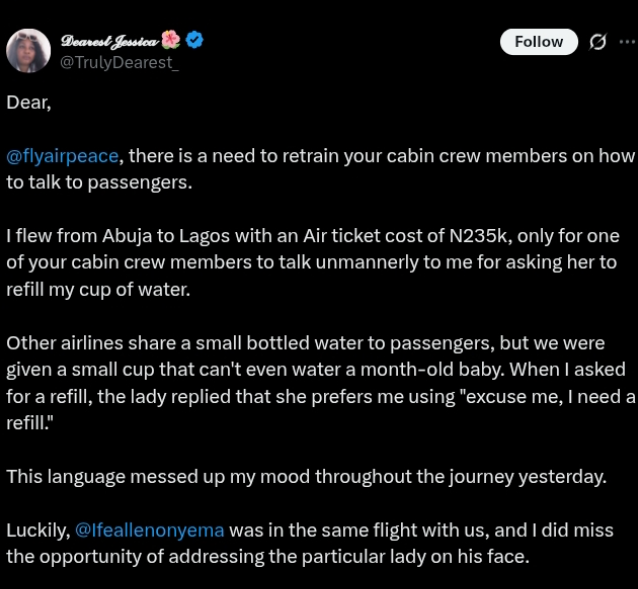This screenshot has width=638, height=589.
Task: Open the Dearest Jessica display name
Action: pyautogui.click(x=108, y=40)
